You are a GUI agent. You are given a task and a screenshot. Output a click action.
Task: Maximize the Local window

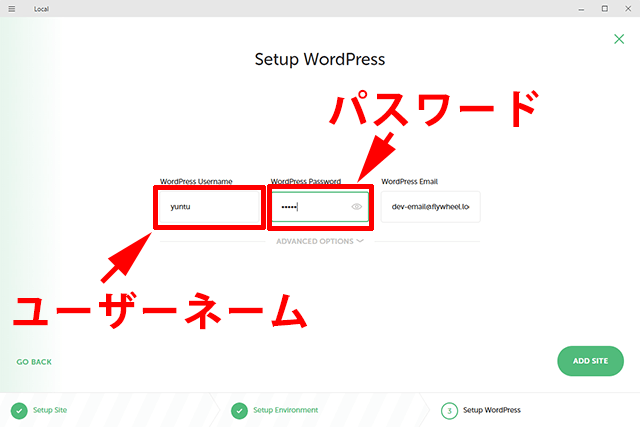[x=604, y=9]
